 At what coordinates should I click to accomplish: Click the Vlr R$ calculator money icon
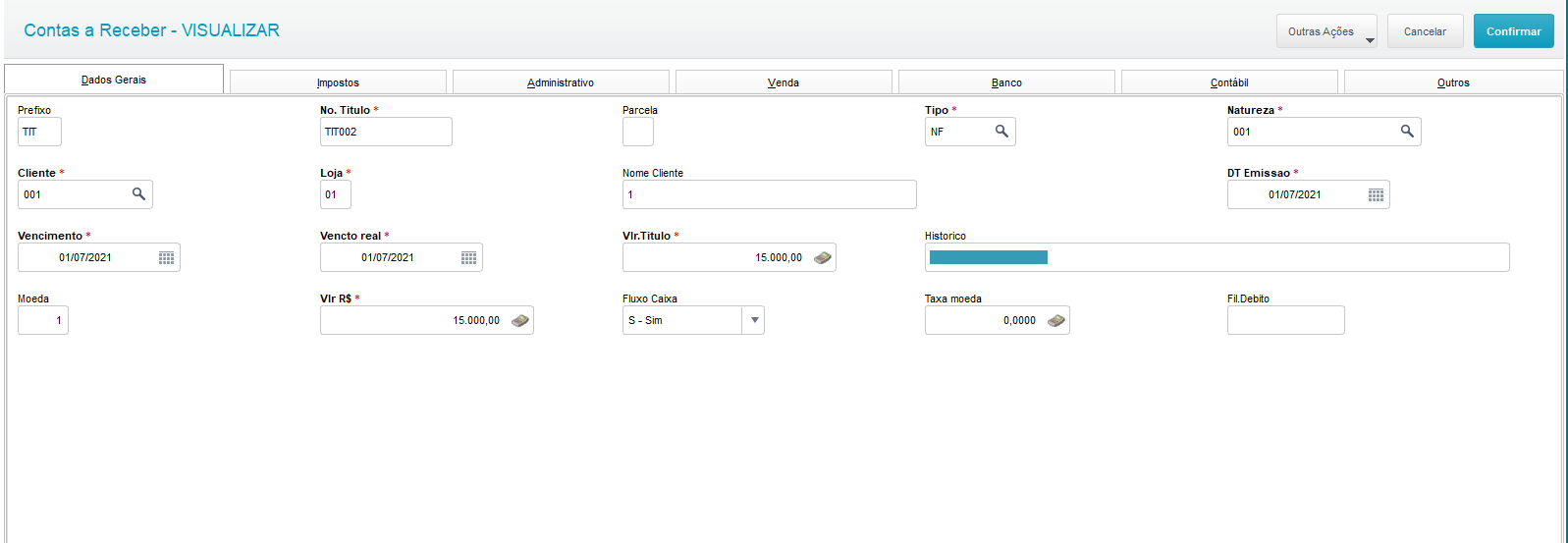coord(520,320)
